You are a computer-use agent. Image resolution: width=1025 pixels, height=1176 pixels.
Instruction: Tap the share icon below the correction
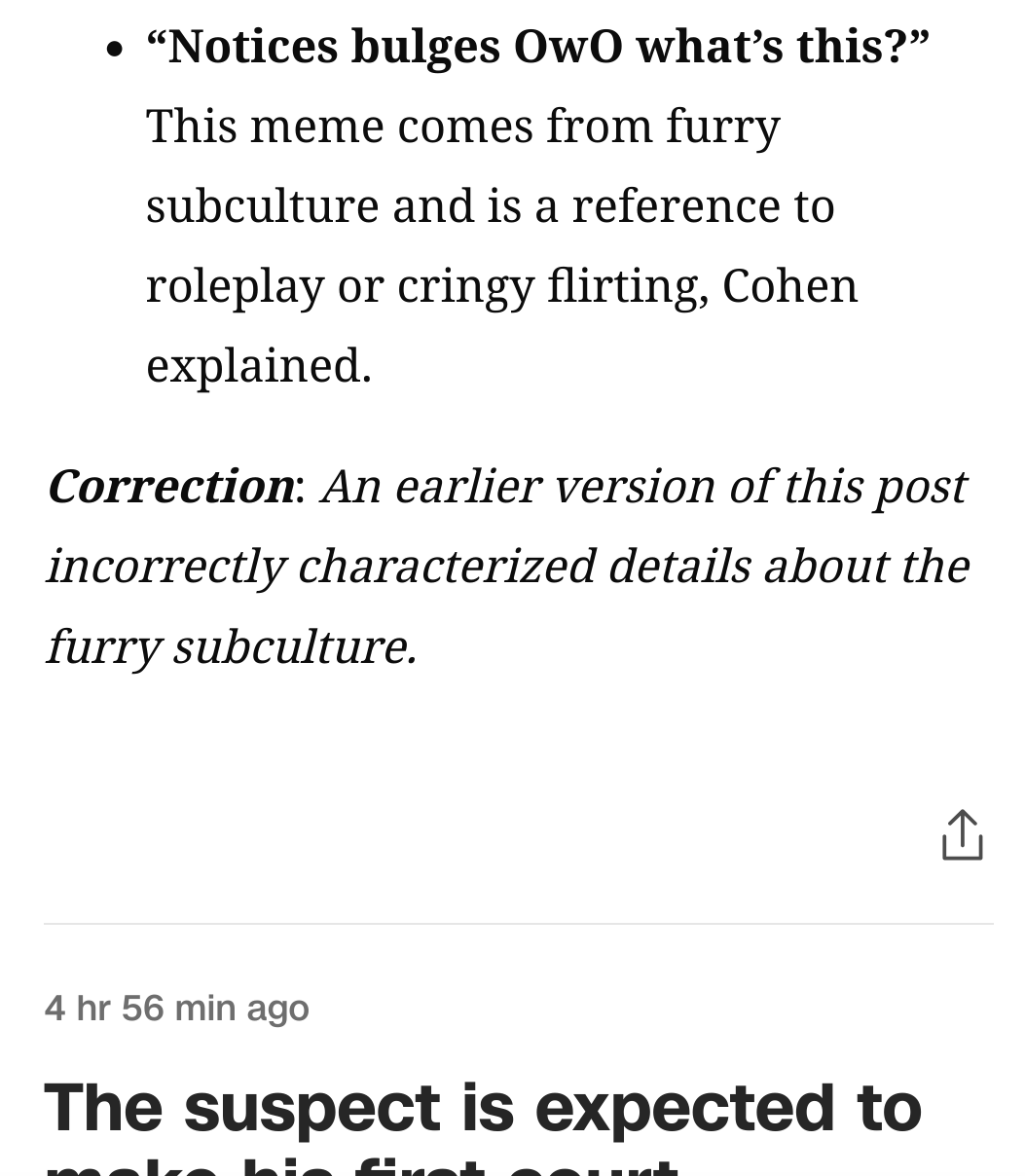962,835
